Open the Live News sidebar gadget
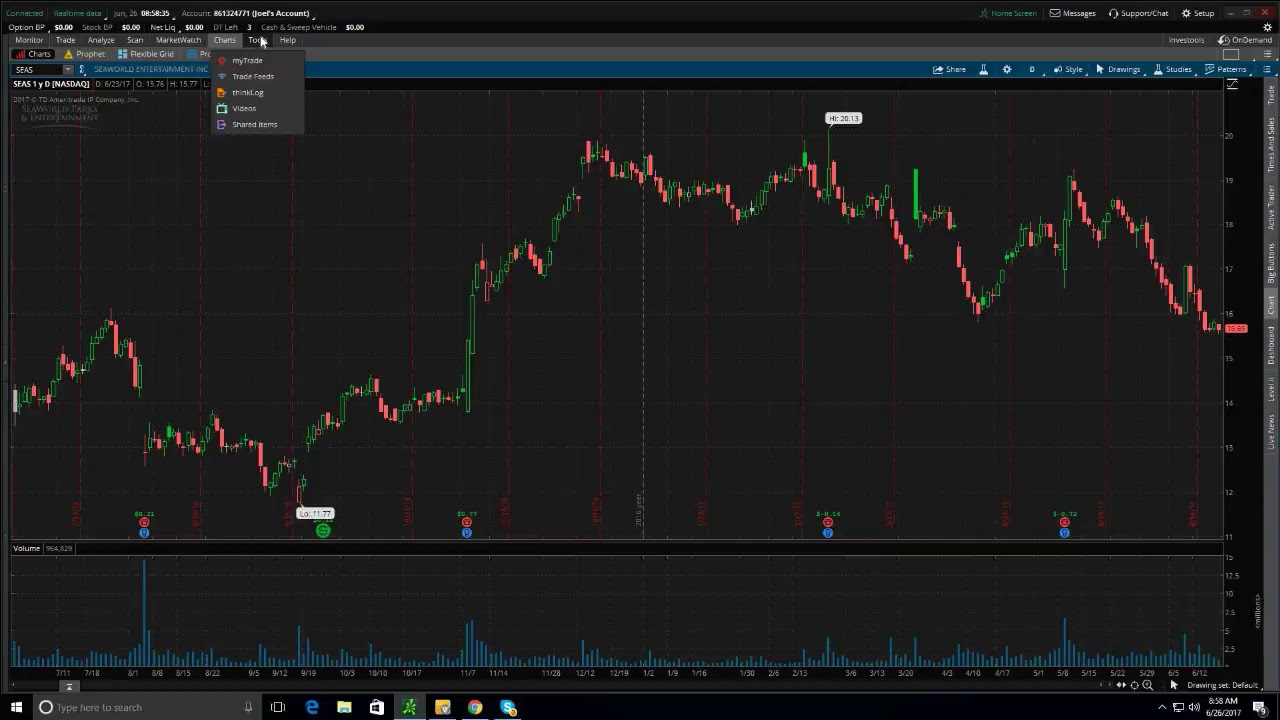 [1271, 431]
